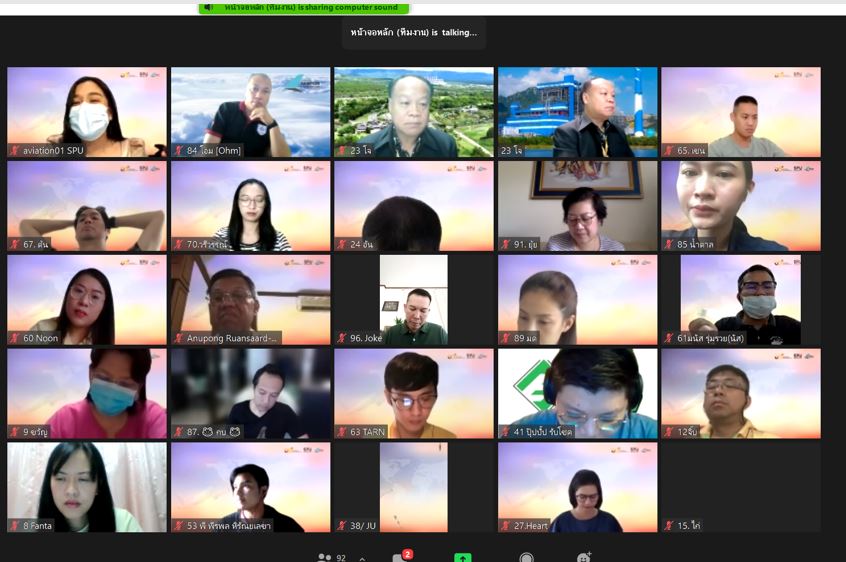Click the green Share Screen icon
This screenshot has width=846, height=562.
(463, 558)
